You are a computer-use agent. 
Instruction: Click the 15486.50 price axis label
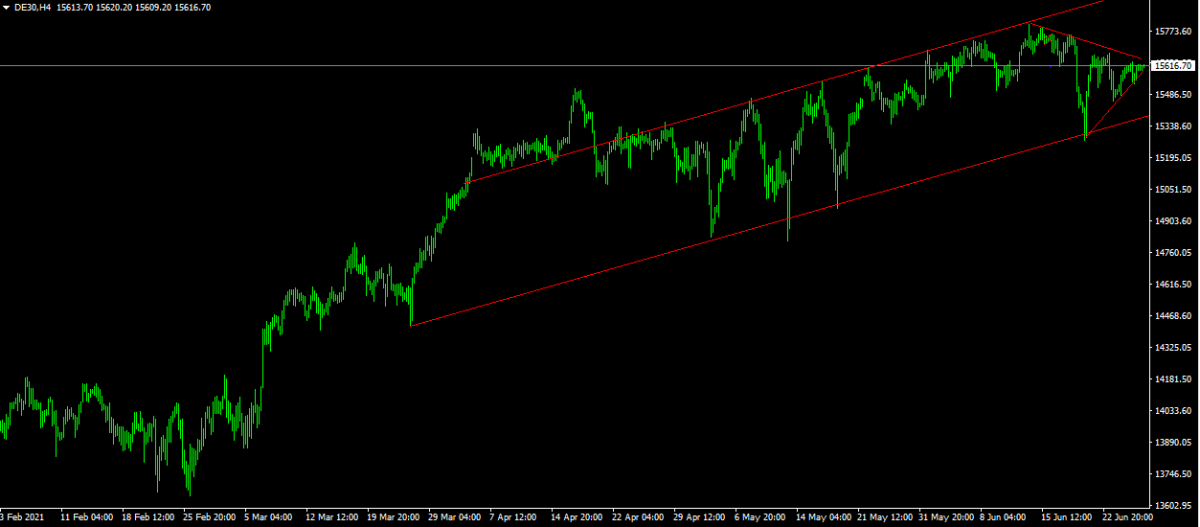[x=1173, y=95]
